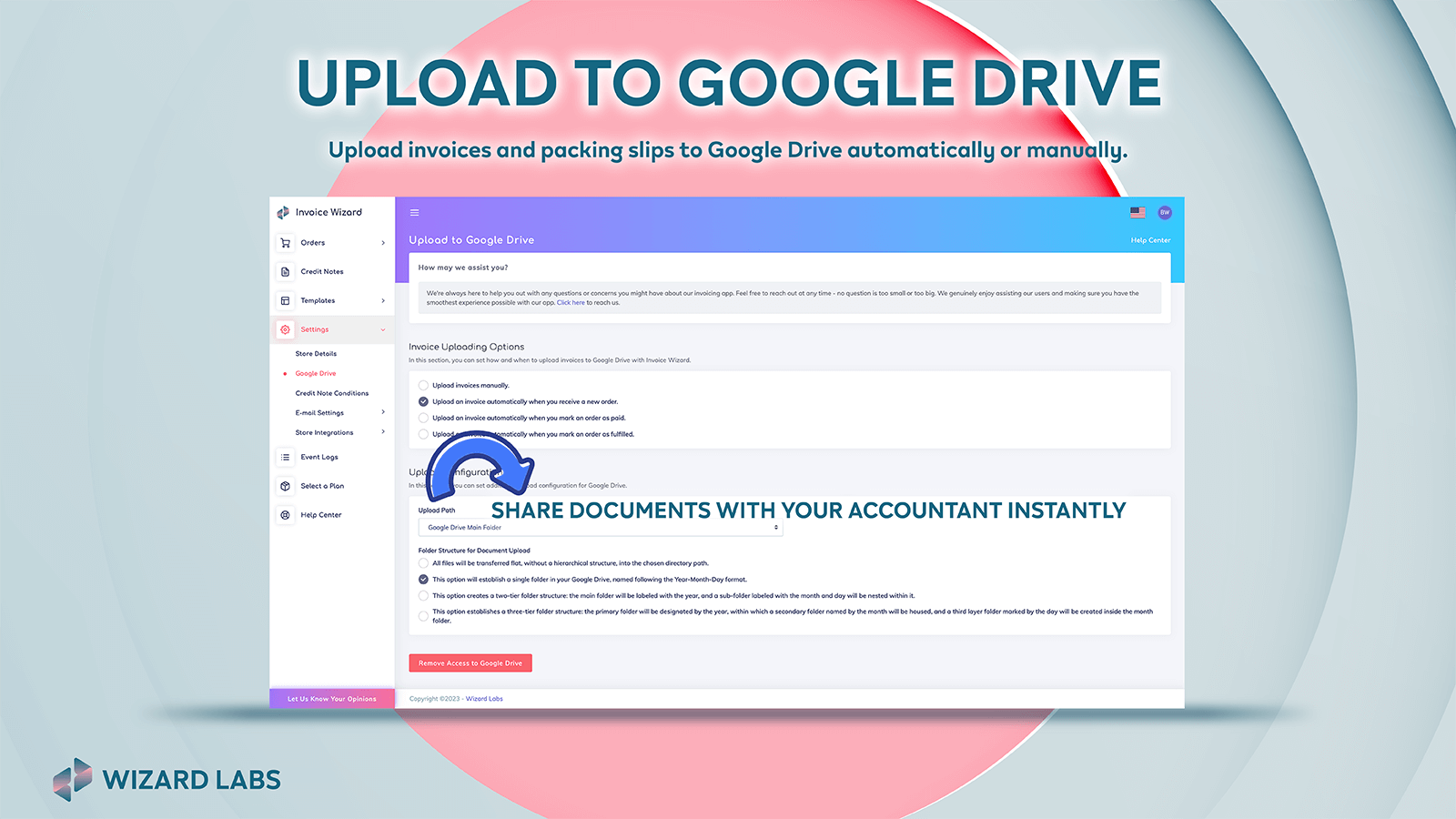Open Credit Note Conditions submenu item

(332, 393)
